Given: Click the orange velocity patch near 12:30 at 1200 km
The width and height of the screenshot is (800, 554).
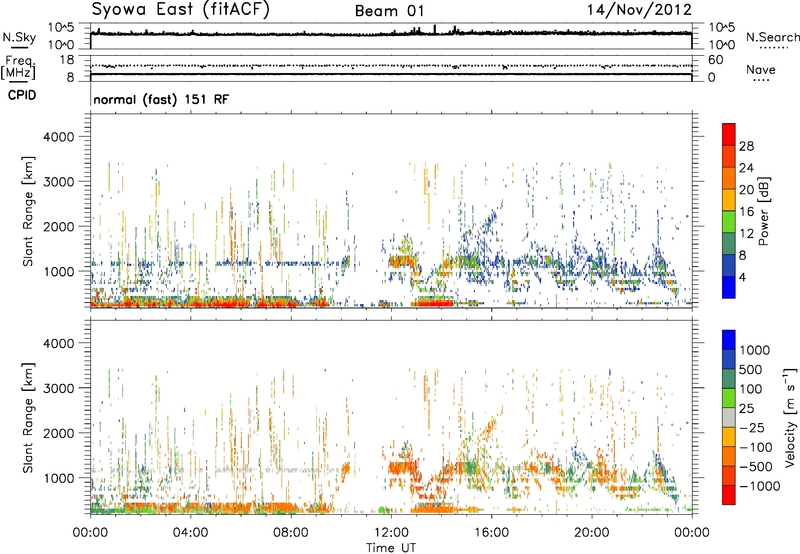Looking at the screenshot, I should click(x=401, y=469).
